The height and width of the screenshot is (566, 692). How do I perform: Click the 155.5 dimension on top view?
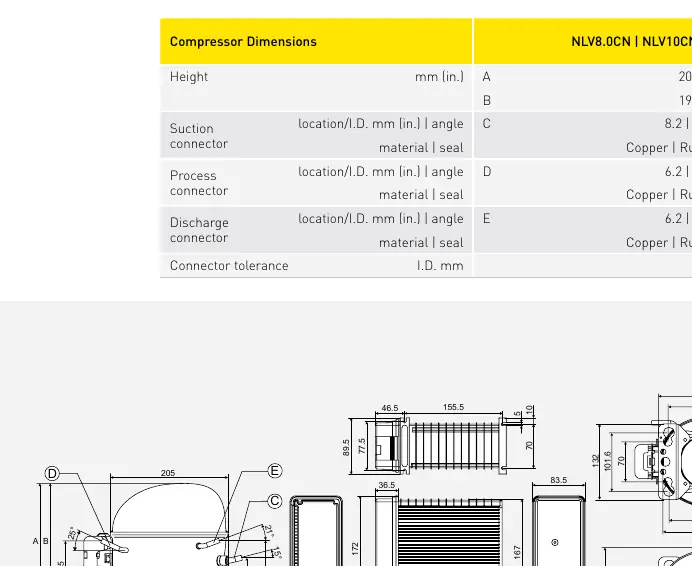click(x=453, y=407)
